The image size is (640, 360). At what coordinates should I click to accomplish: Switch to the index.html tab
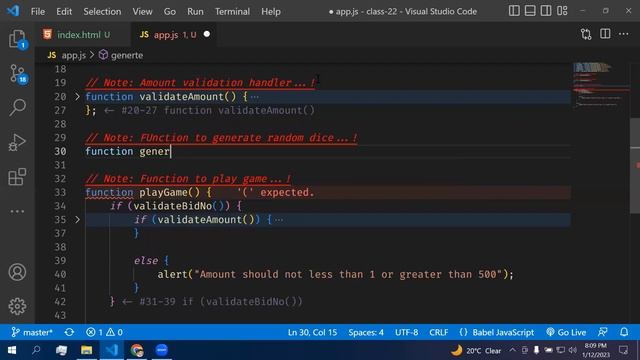(x=83, y=35)
